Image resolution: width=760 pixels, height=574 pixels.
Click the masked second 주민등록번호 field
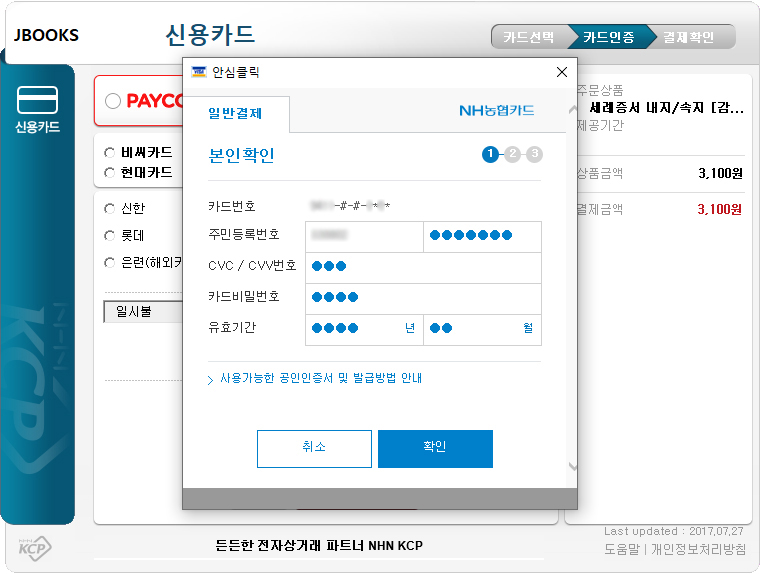482,237
